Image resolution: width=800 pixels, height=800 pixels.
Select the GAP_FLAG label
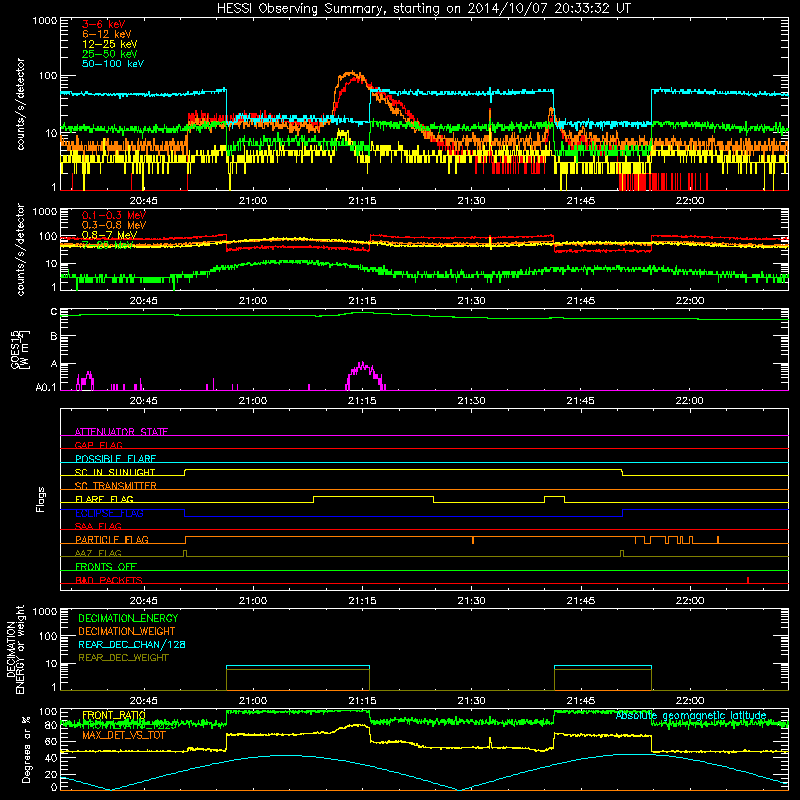[98, 445]
